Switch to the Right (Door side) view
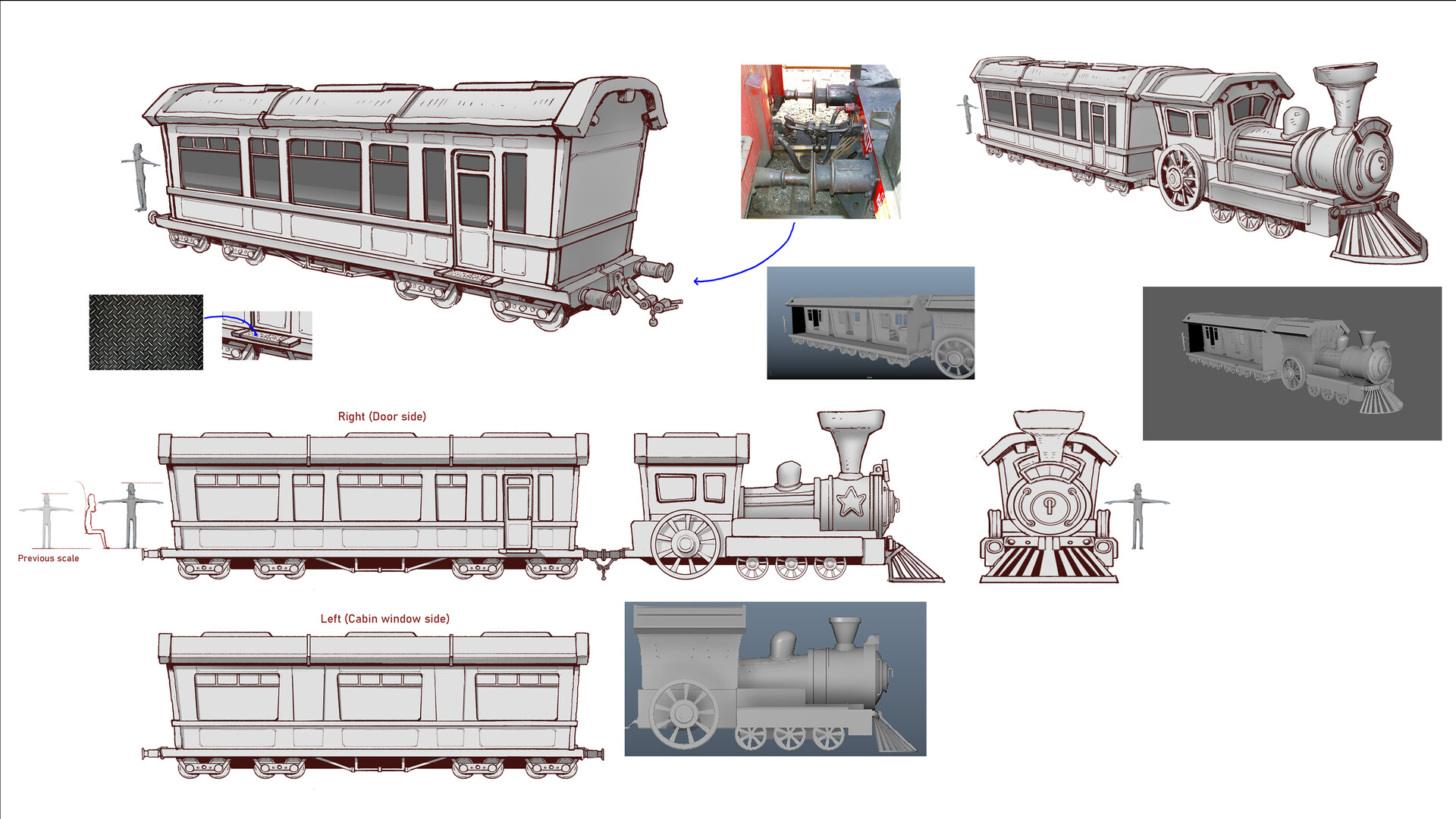 click(382, 416)
